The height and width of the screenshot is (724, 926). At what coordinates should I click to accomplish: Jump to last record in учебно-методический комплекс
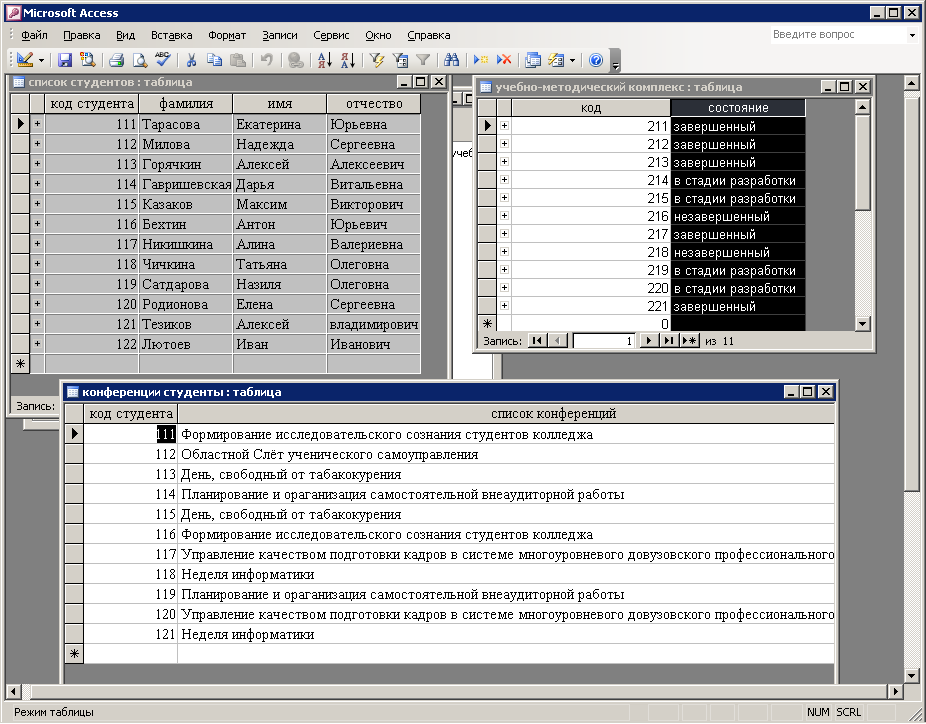tap(667, 341)
